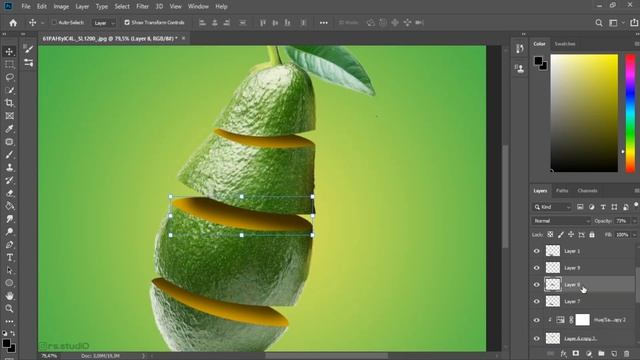Select the Paint Bucket tool
640x360 pixels.
coord(9,206)
